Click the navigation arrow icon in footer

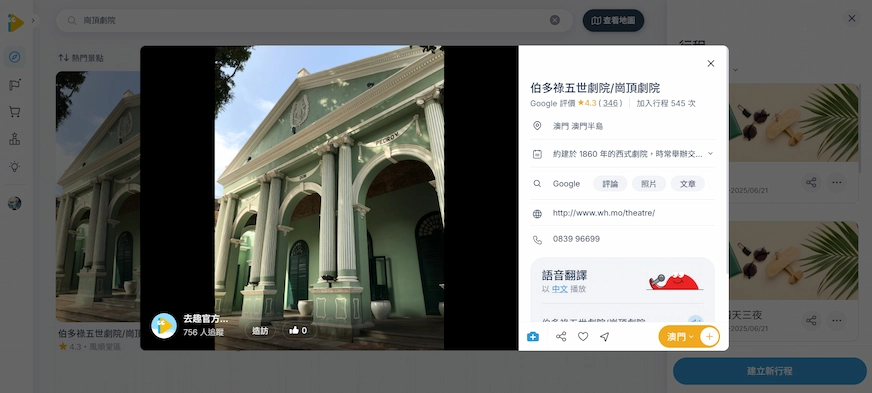coord(605,336)
